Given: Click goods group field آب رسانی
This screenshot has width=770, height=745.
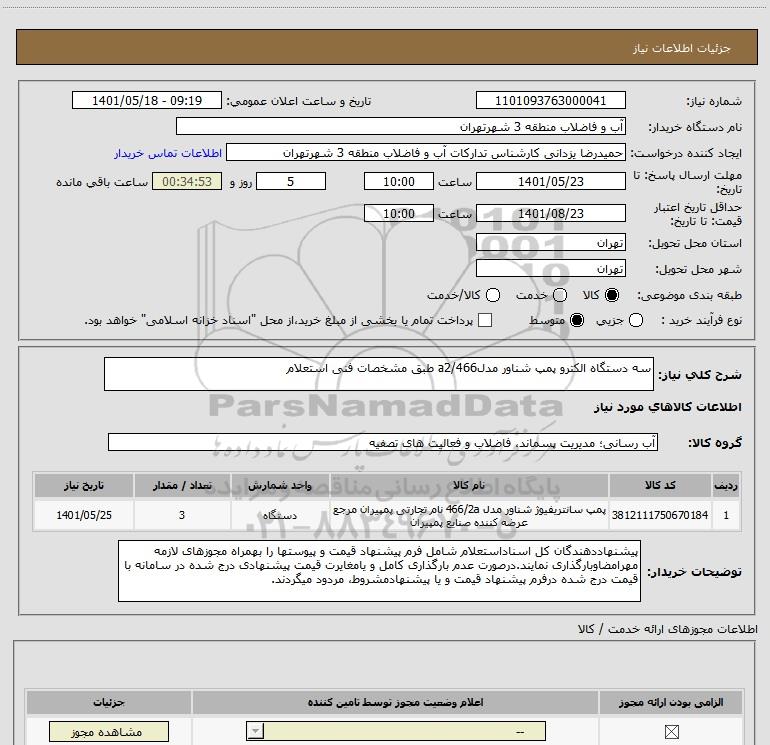Looking at the screenshot, I should pos(383,442).
